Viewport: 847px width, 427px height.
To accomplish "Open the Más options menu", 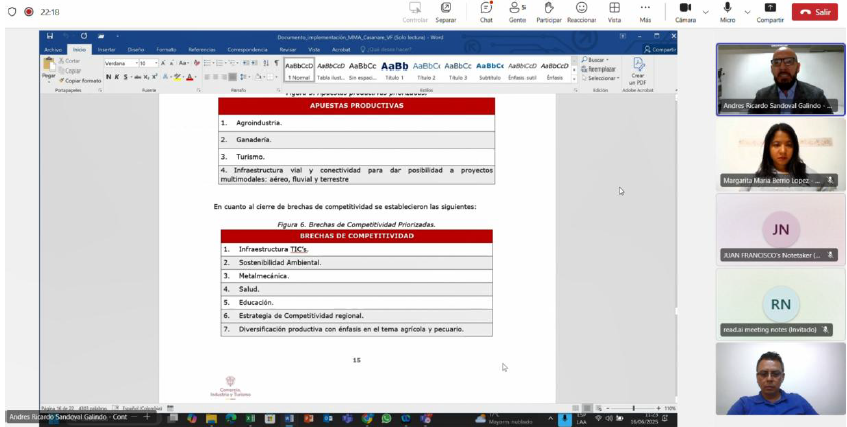I will (x=645, y=9).
